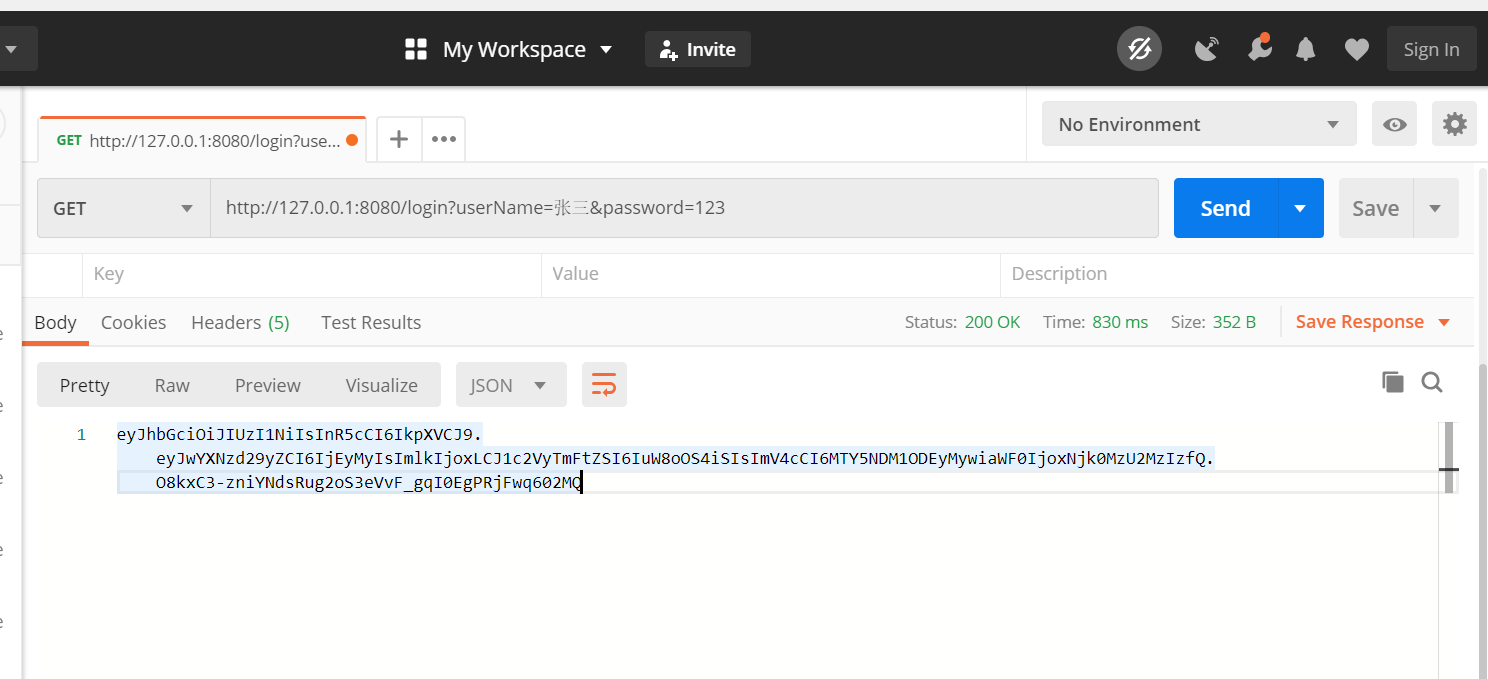Click the Save button
The width and height of the screenshot is (1488, 679).
point(1375,208)
